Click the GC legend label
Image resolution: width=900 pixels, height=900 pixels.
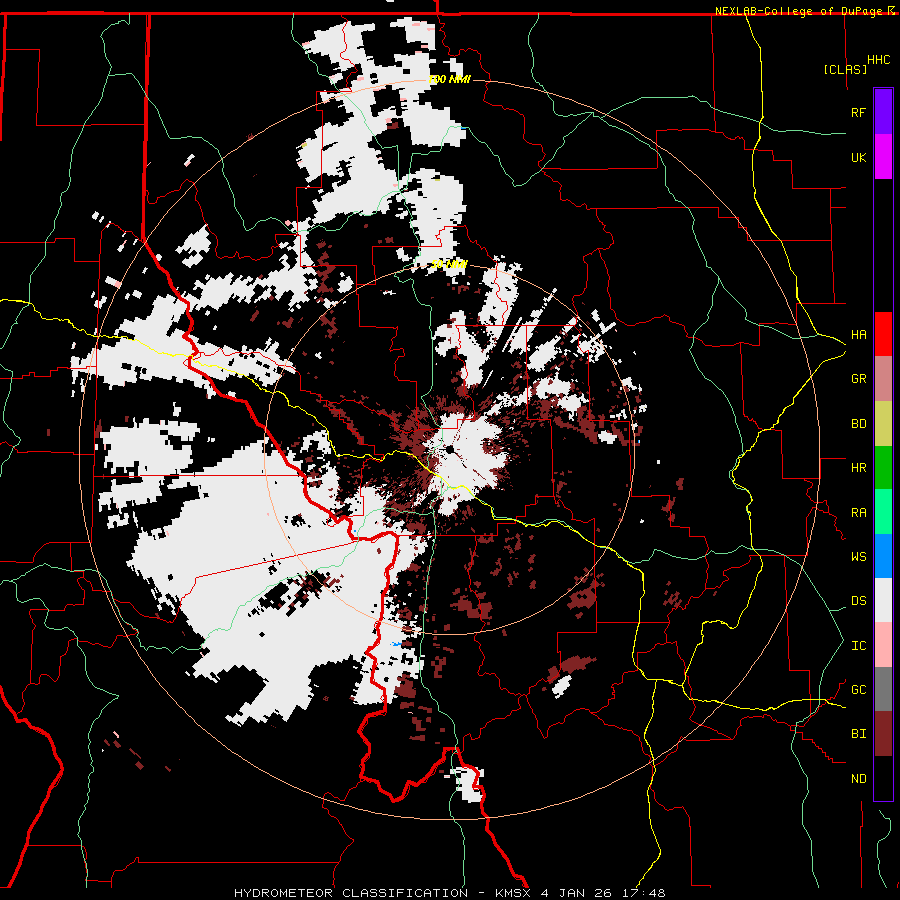pyautogui.click(x=858, y=690)
